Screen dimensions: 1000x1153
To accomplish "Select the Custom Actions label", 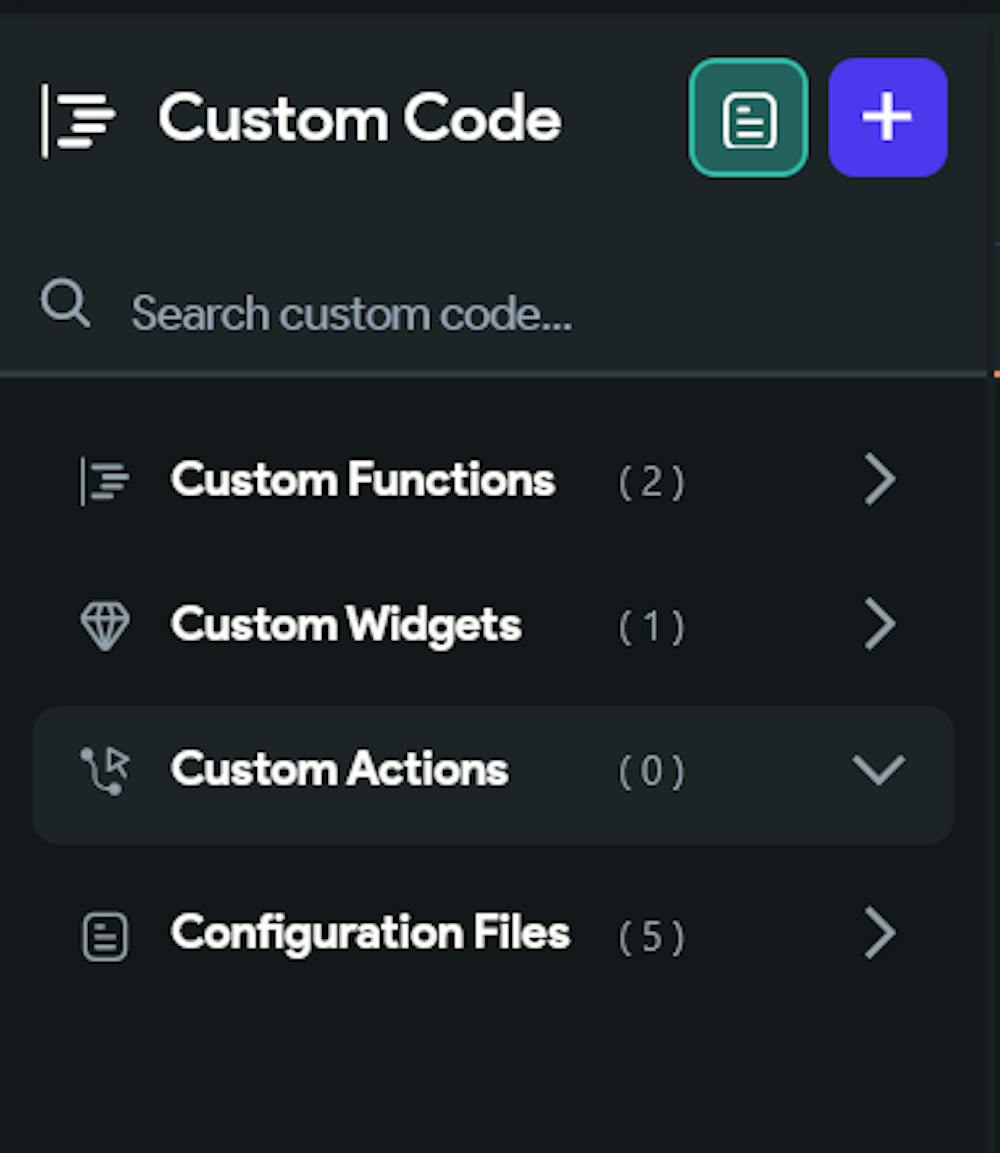I will pos(339,769).
